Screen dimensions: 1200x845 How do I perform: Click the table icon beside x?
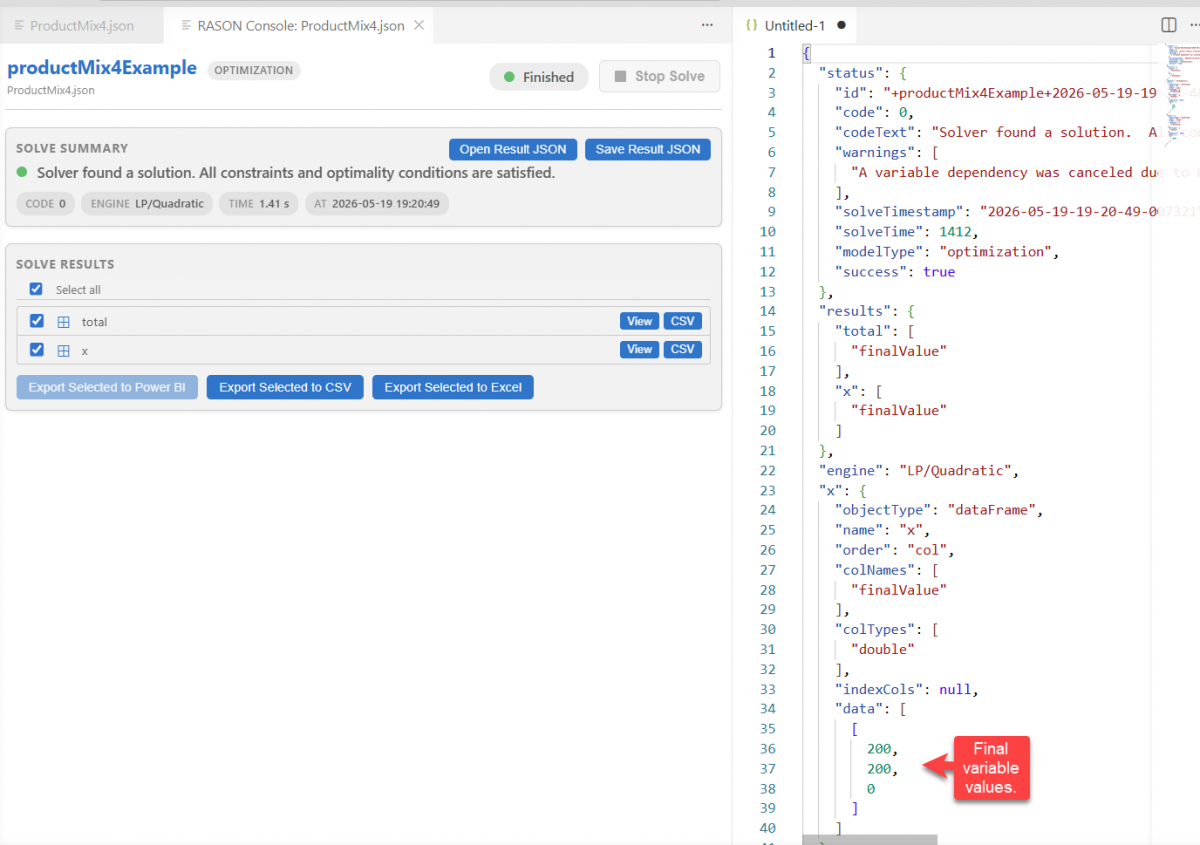point(63,351)
